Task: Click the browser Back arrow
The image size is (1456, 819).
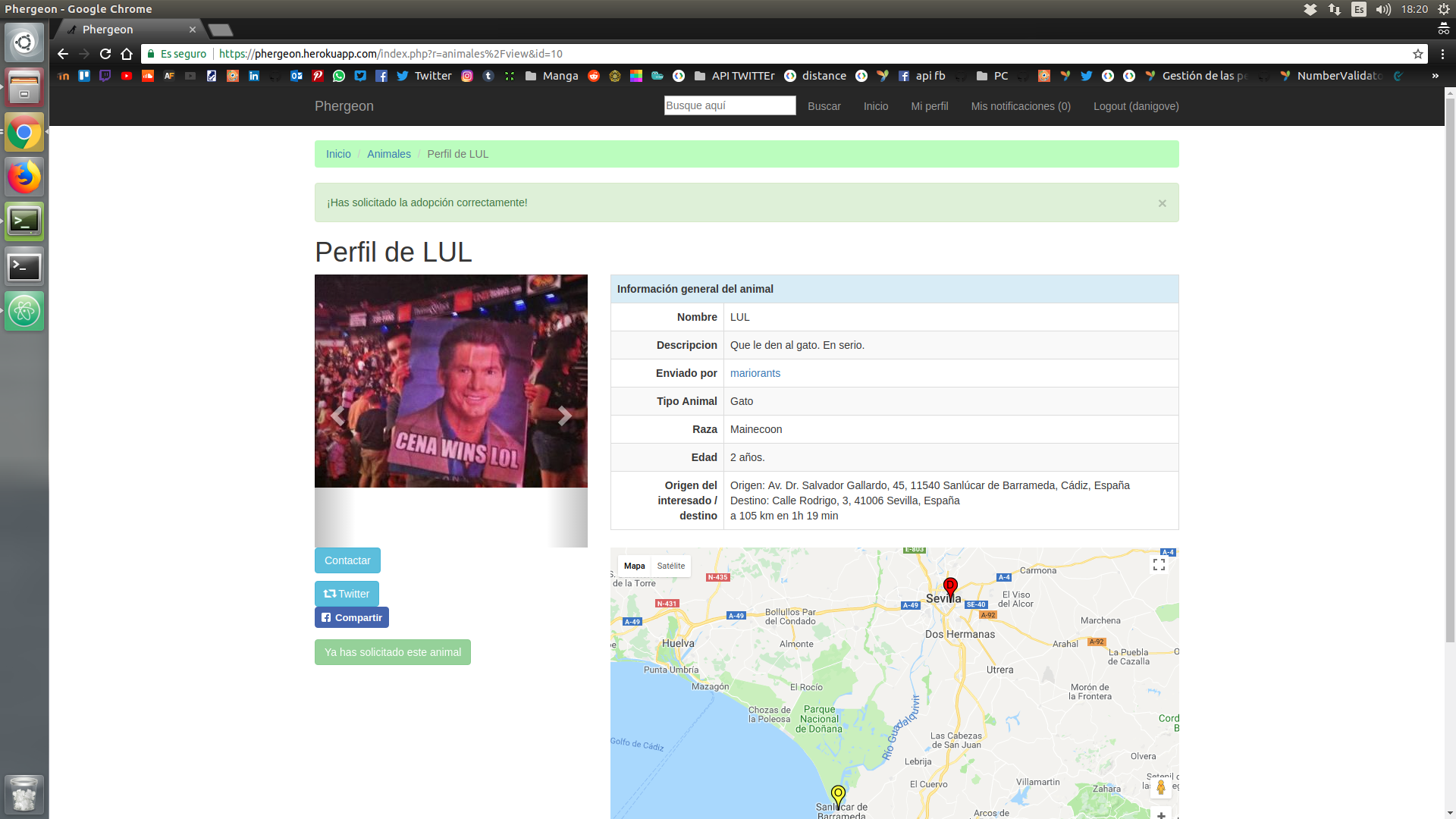Action: coord(63,54)
